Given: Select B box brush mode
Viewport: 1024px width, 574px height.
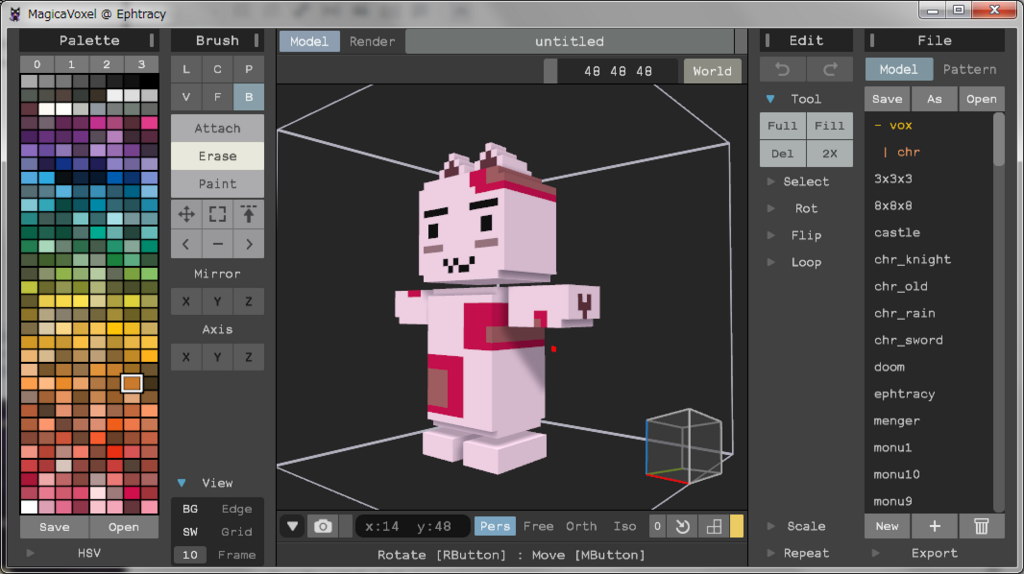Looking at the screenshot, I should 248,97.
